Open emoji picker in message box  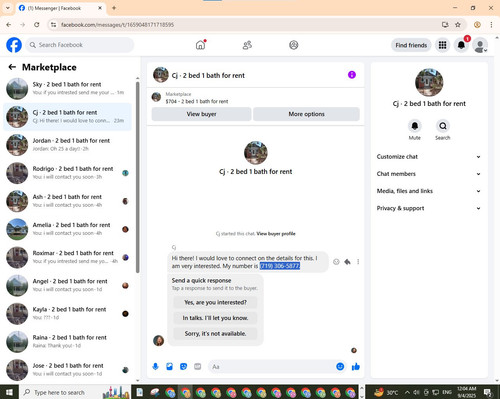point(340,367)
